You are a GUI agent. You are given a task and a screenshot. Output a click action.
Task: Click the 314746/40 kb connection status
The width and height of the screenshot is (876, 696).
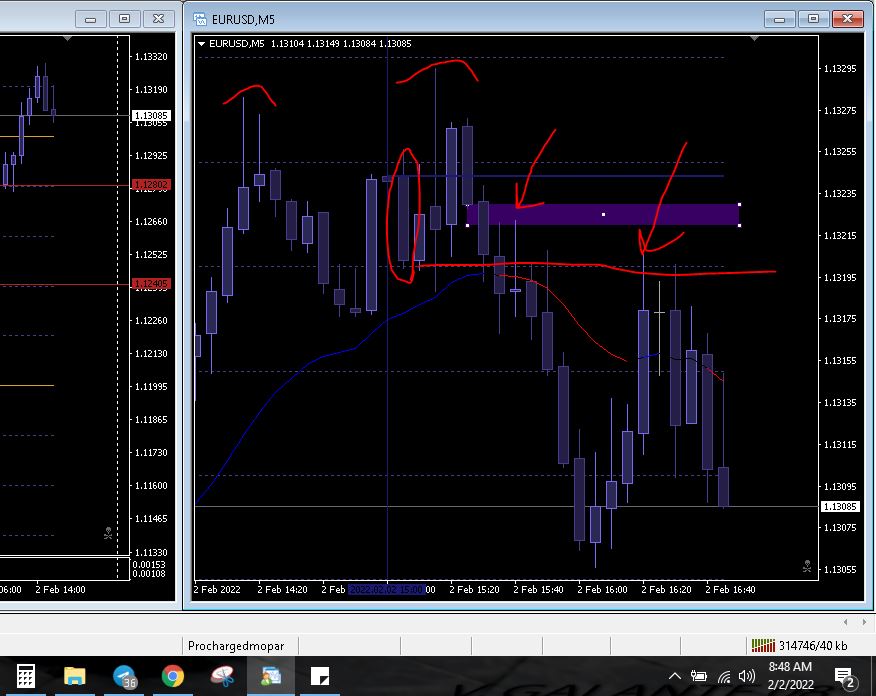pos(813,646)
